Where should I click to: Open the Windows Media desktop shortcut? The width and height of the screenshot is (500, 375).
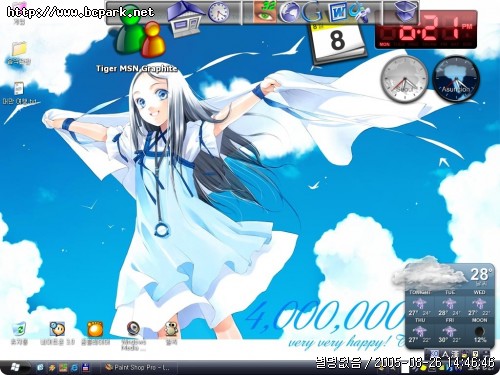pyautogui.click(x=134, y=329)
